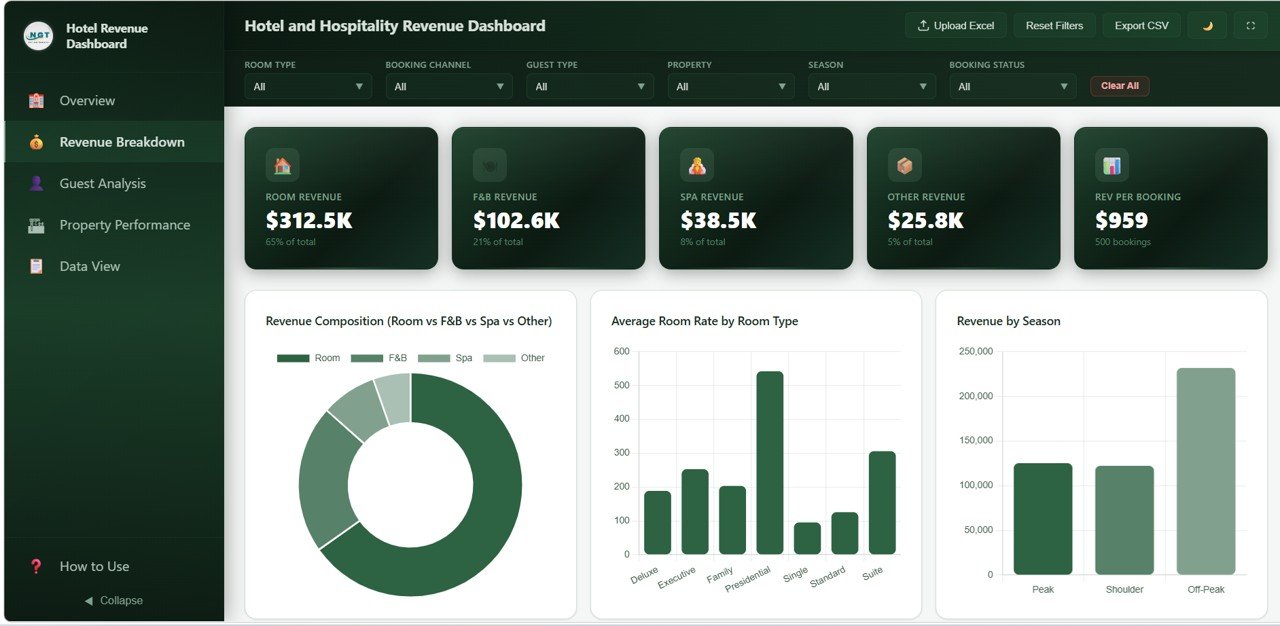Screen dimensions: 1280x626
Task: Click the Room Revenue hotel icon
Action: tap(281, 164)
